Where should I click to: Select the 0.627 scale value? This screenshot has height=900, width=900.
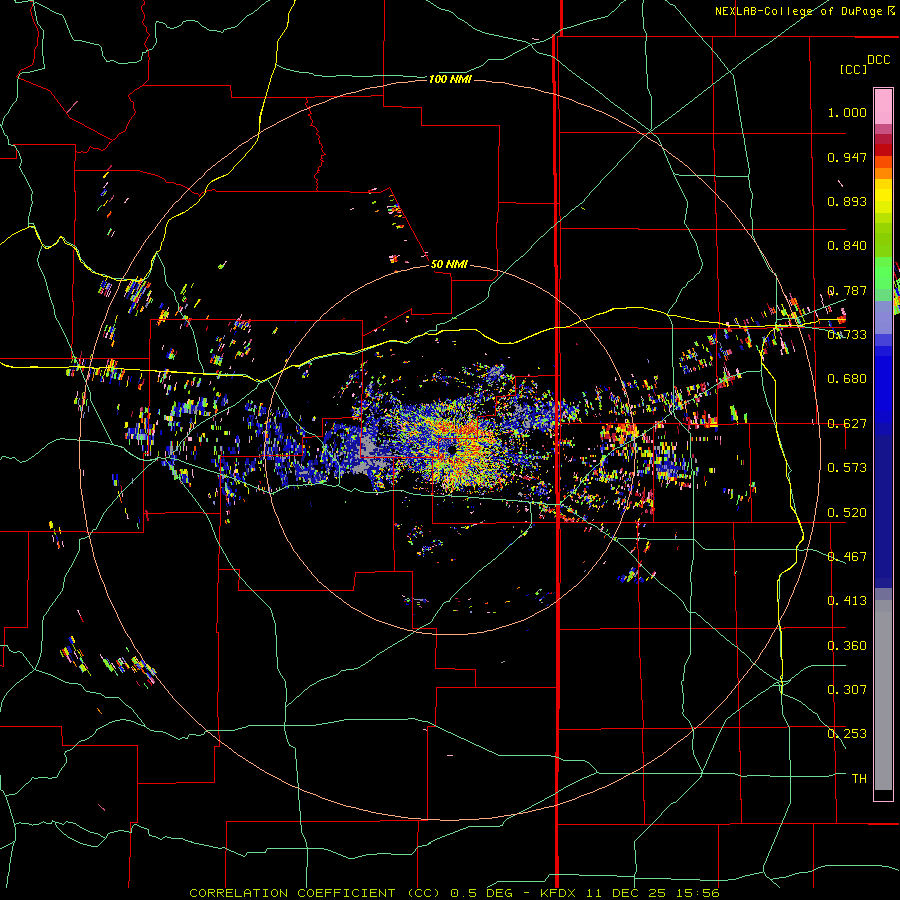847,424
